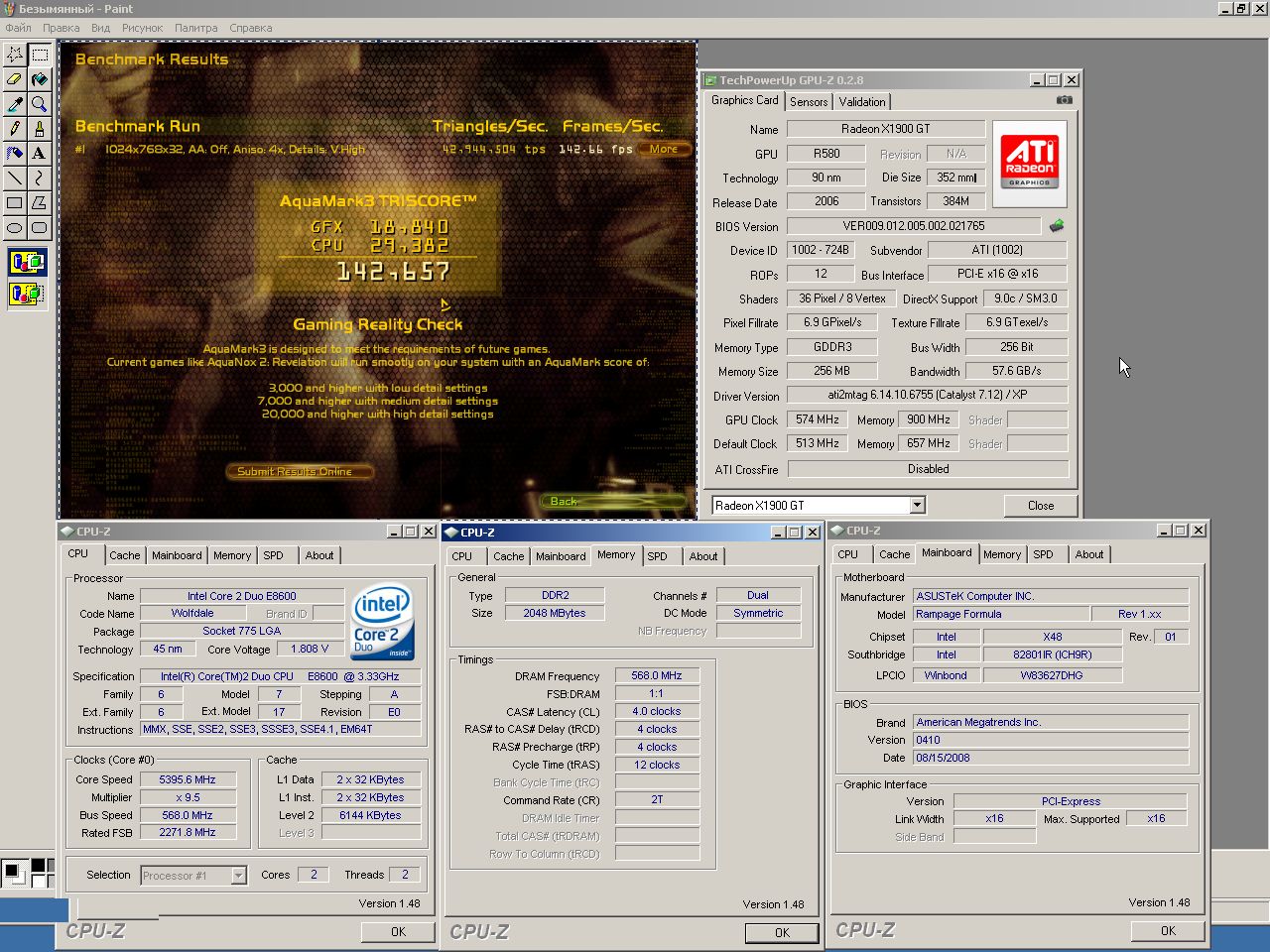This screenshot has width=1270, height=952.
Task: Click the More button beside 142.66 fps
Action: click(664, 149)
